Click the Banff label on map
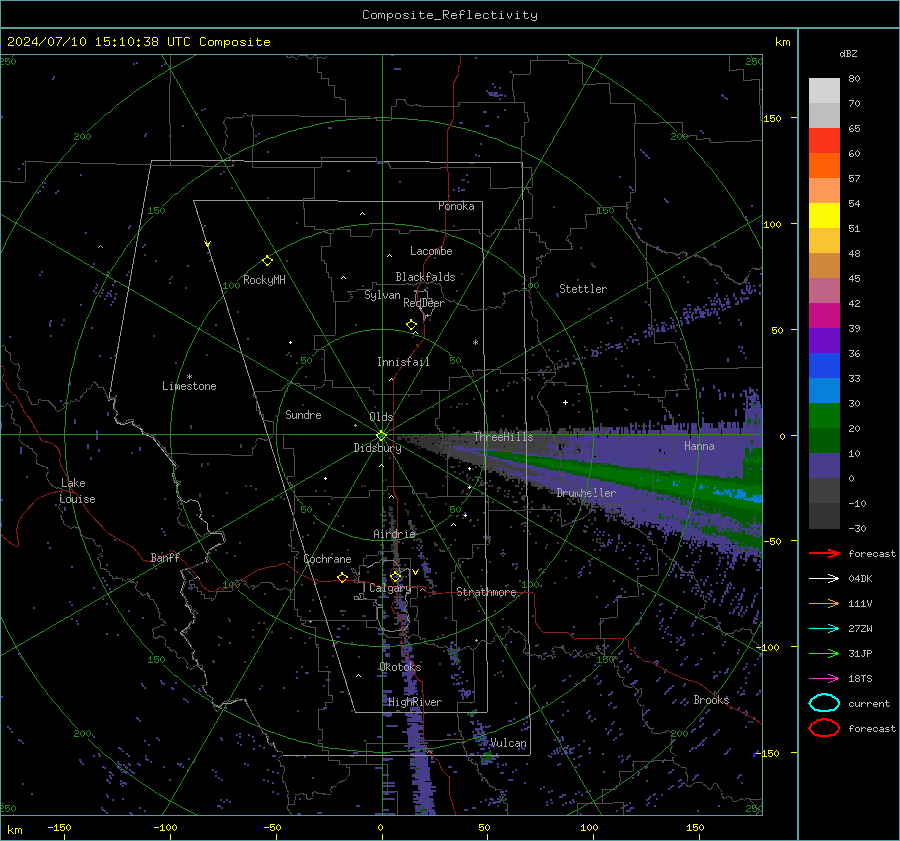The image size is (900, 841). (x=165, y=557)
